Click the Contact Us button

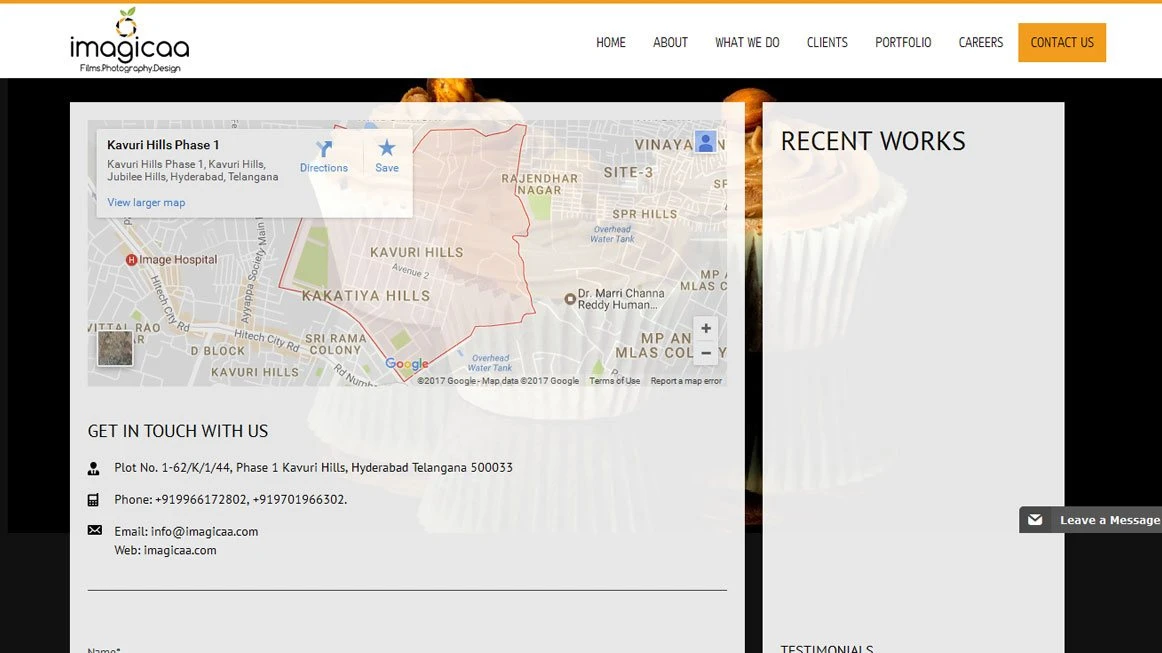point(1061,43)
